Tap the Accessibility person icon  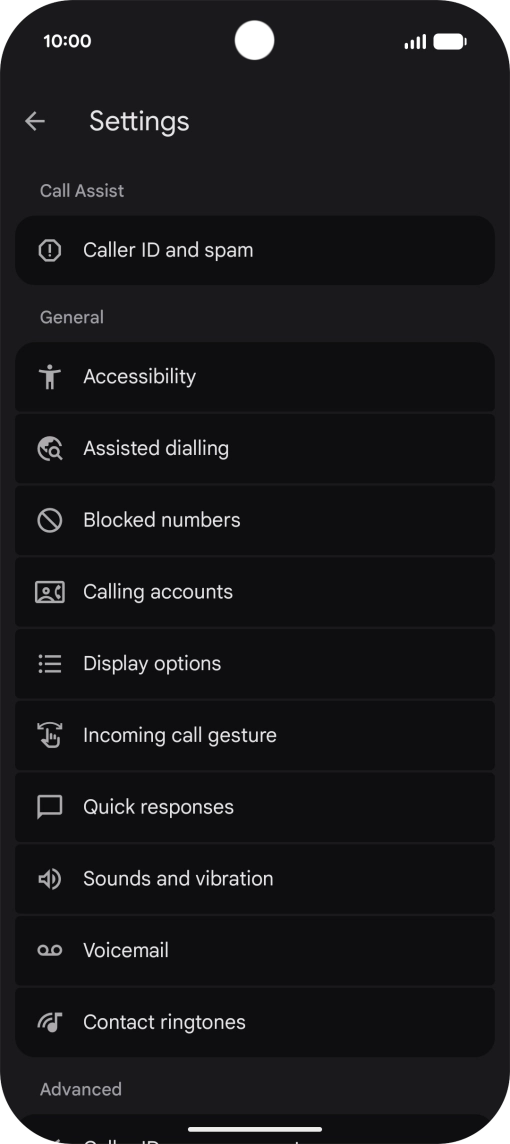[x=50, y=376]
